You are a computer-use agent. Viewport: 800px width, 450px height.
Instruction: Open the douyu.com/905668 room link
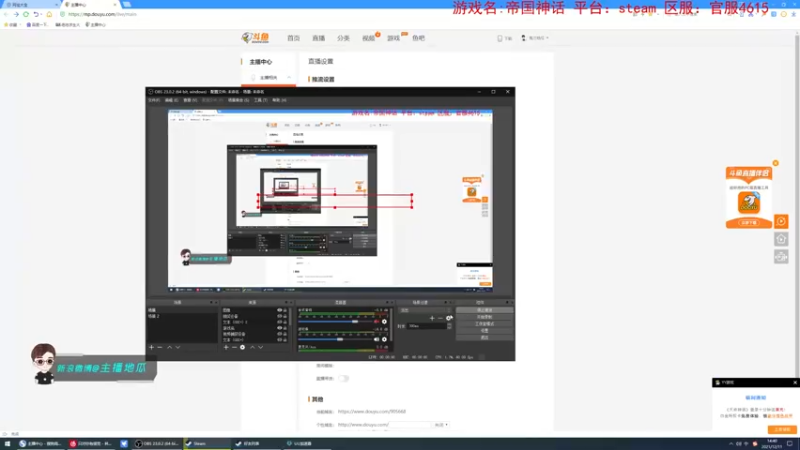pyautogui.click(x=372, y=411)
